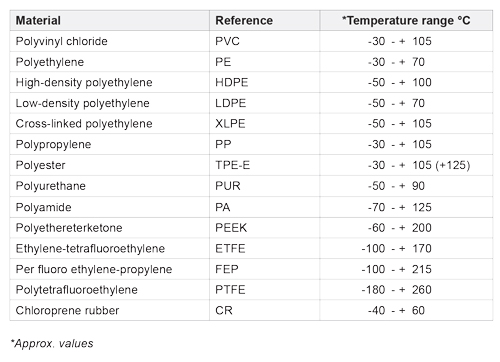Select the HDPE reference cell
Screen dimensions: 500x362
point(265,82)
